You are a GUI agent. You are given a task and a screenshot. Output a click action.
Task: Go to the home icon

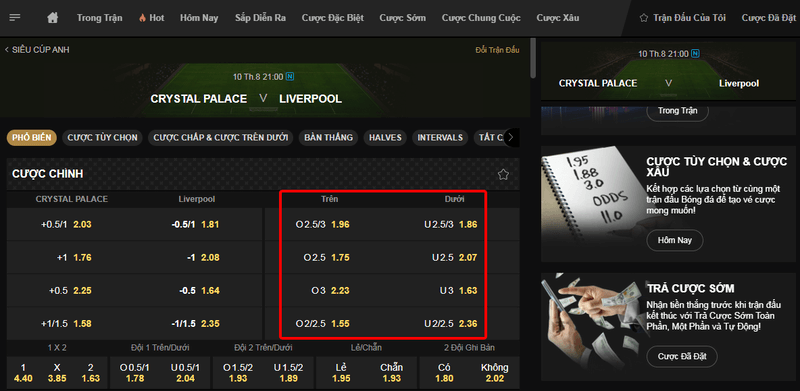[x=53, y=18]
